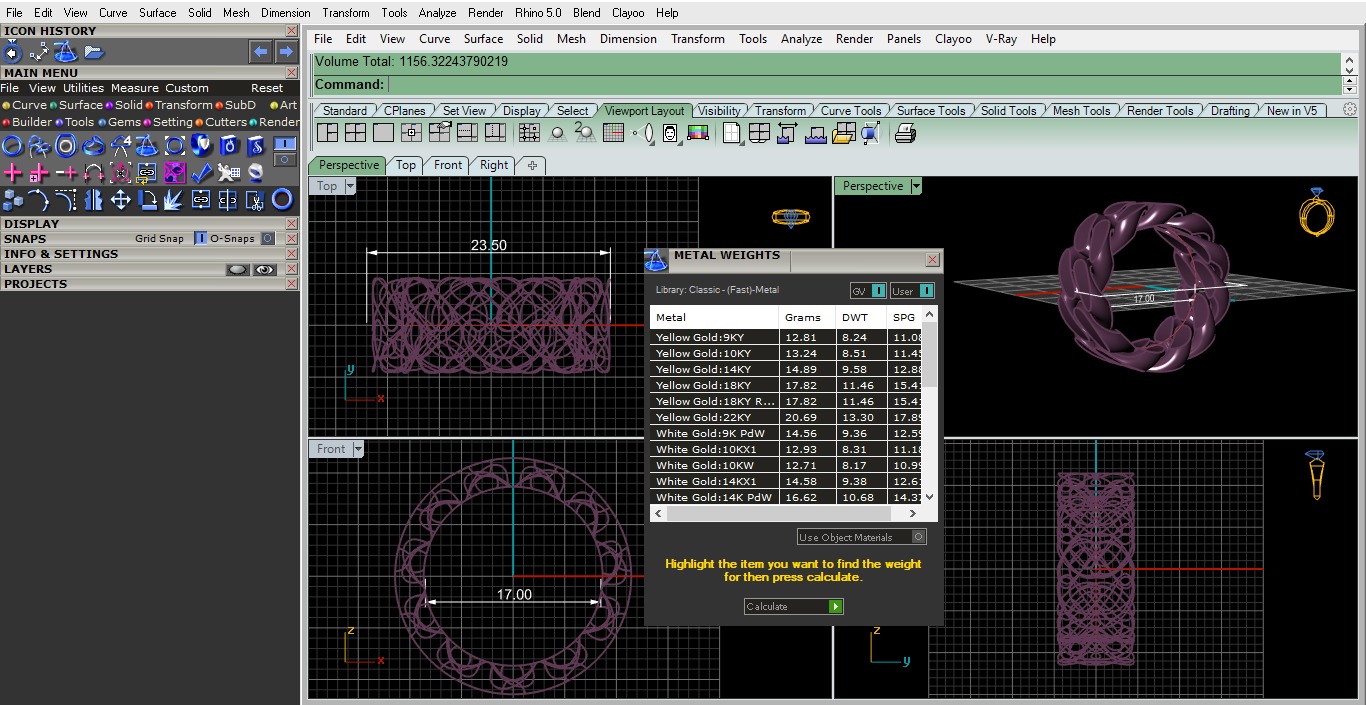
Task: Click the Maximize Viewport single-pane icon
Action: point(383,132)
